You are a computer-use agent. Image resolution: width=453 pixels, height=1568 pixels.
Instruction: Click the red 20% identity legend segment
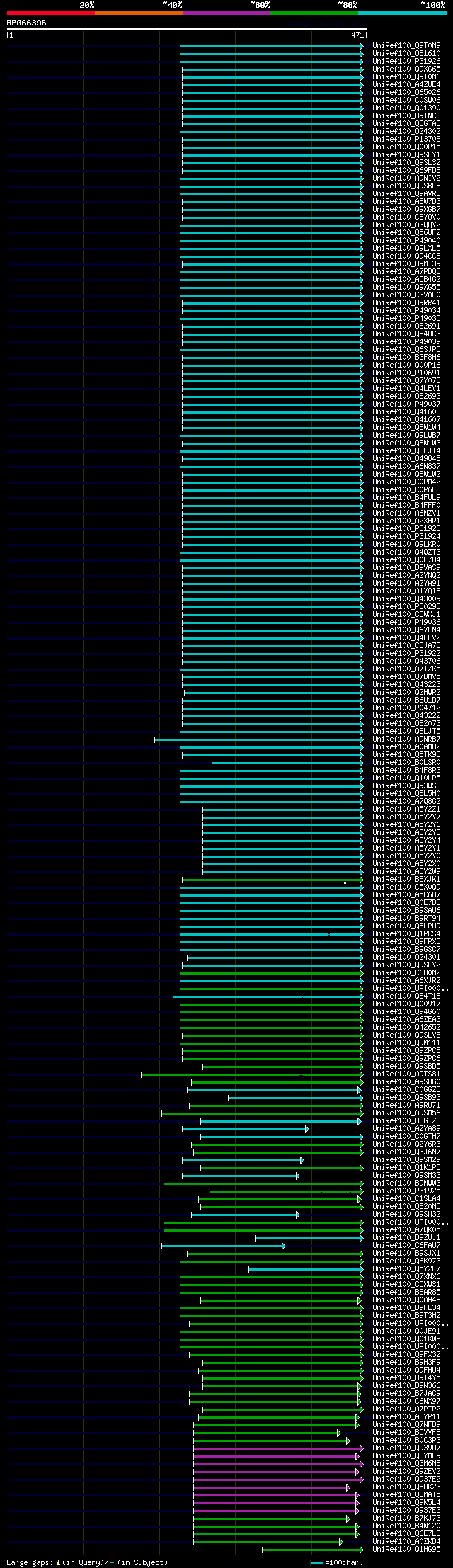(x=51, y=13)
